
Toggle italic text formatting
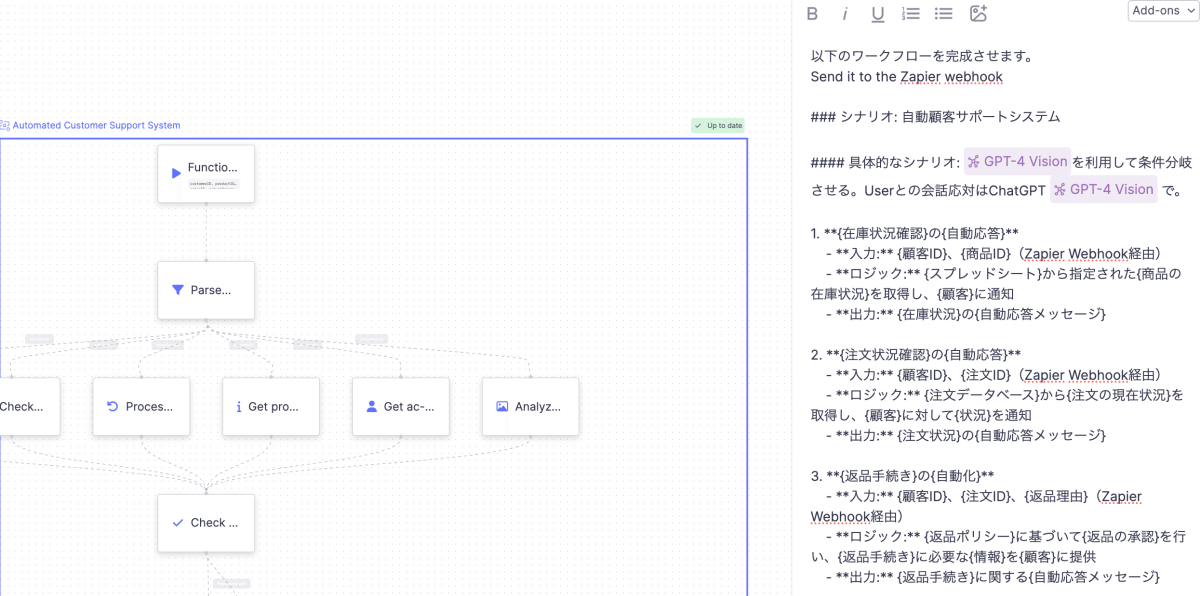tap(845, 13)
